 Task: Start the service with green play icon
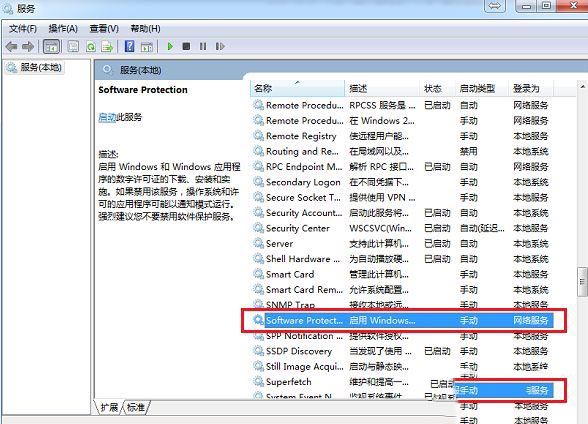170,46
